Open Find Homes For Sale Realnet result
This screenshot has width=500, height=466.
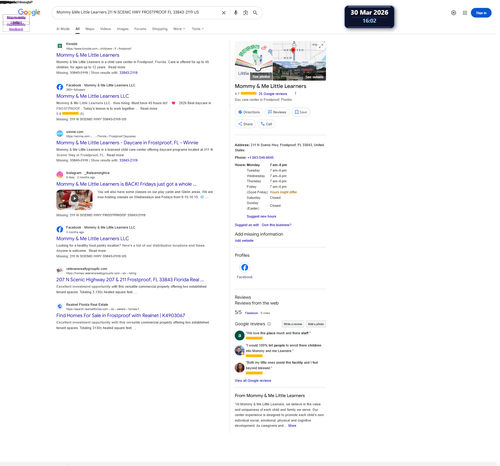point(120,315)
